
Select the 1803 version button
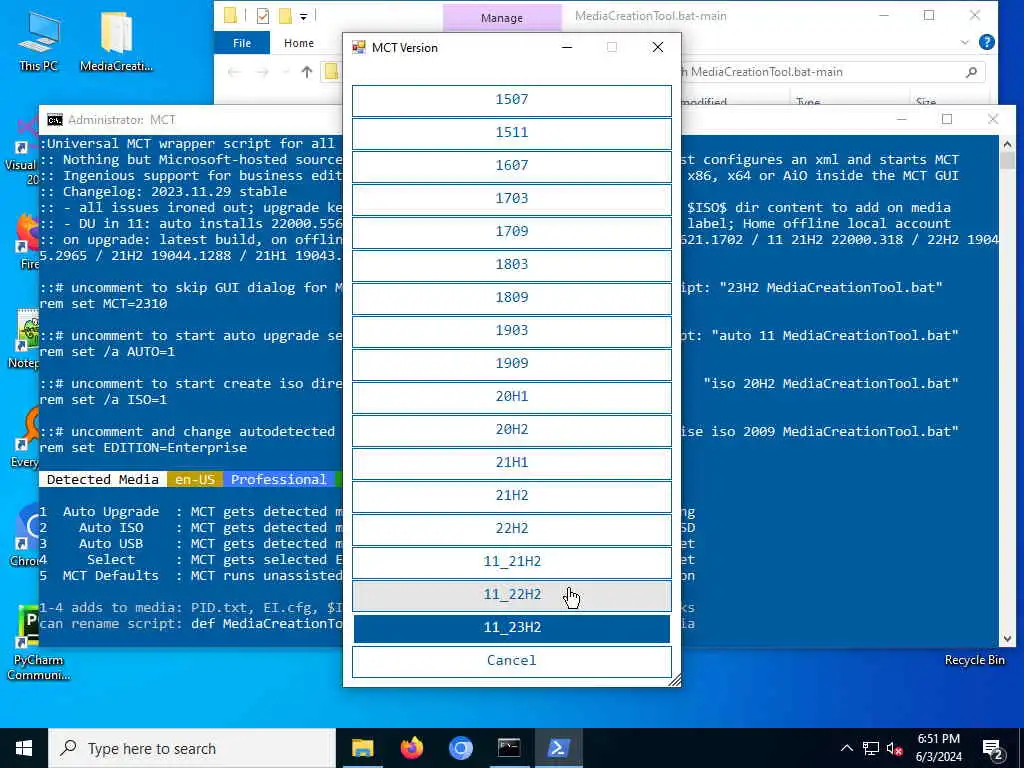[x=511, y=264]
